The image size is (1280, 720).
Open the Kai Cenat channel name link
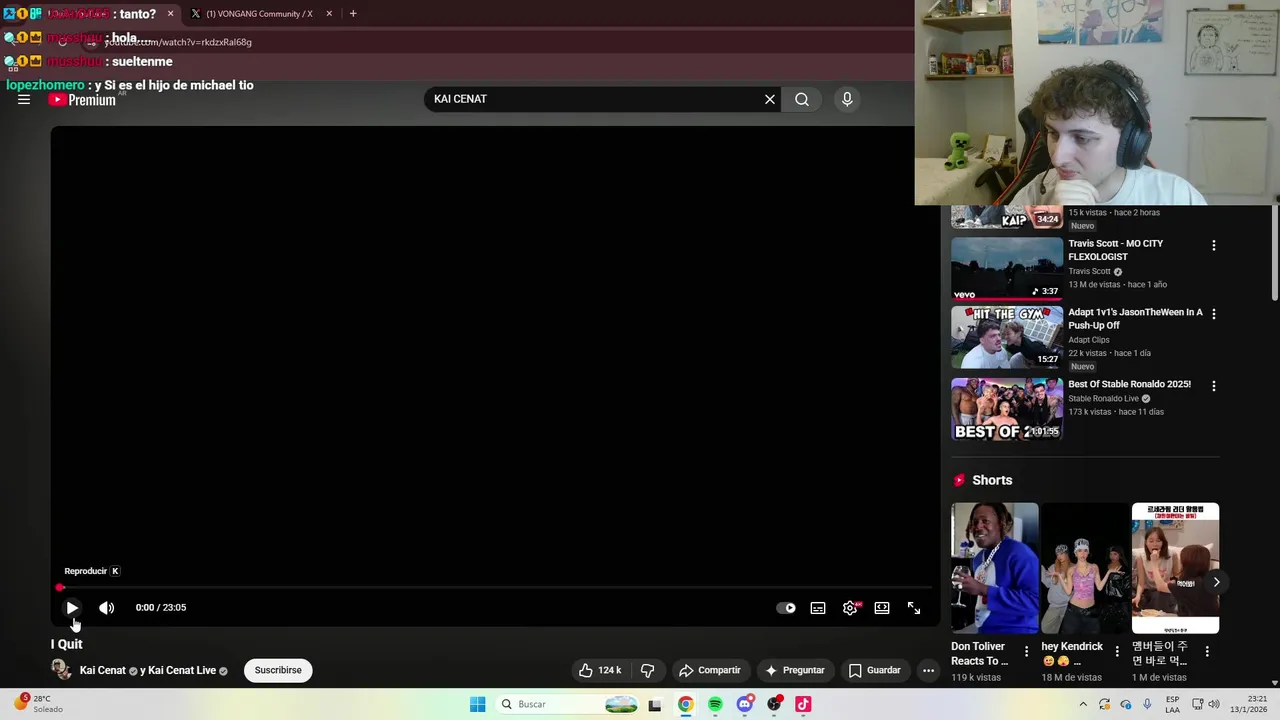(x=103, y=670)
